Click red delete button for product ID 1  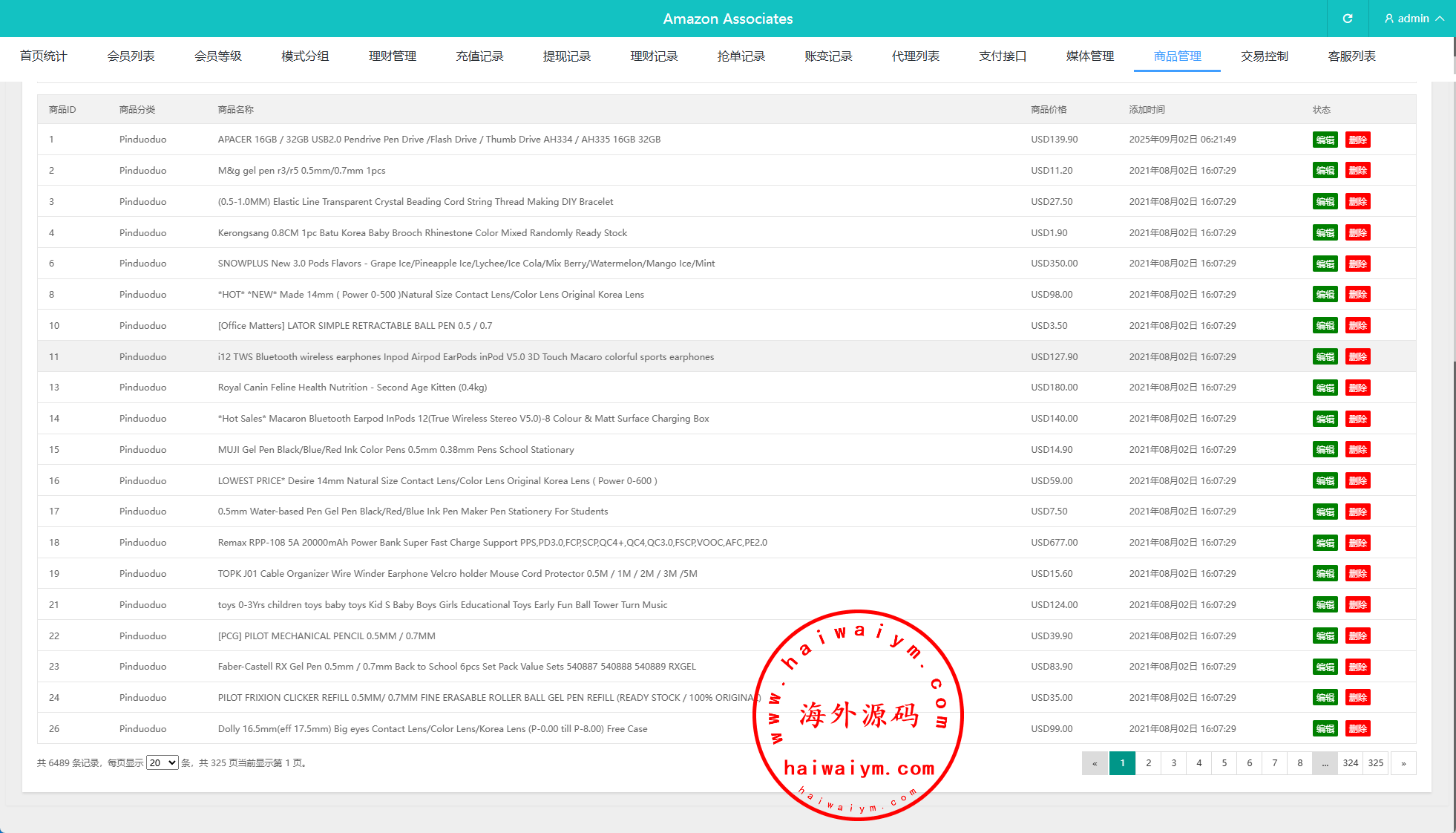(1357, 140)
